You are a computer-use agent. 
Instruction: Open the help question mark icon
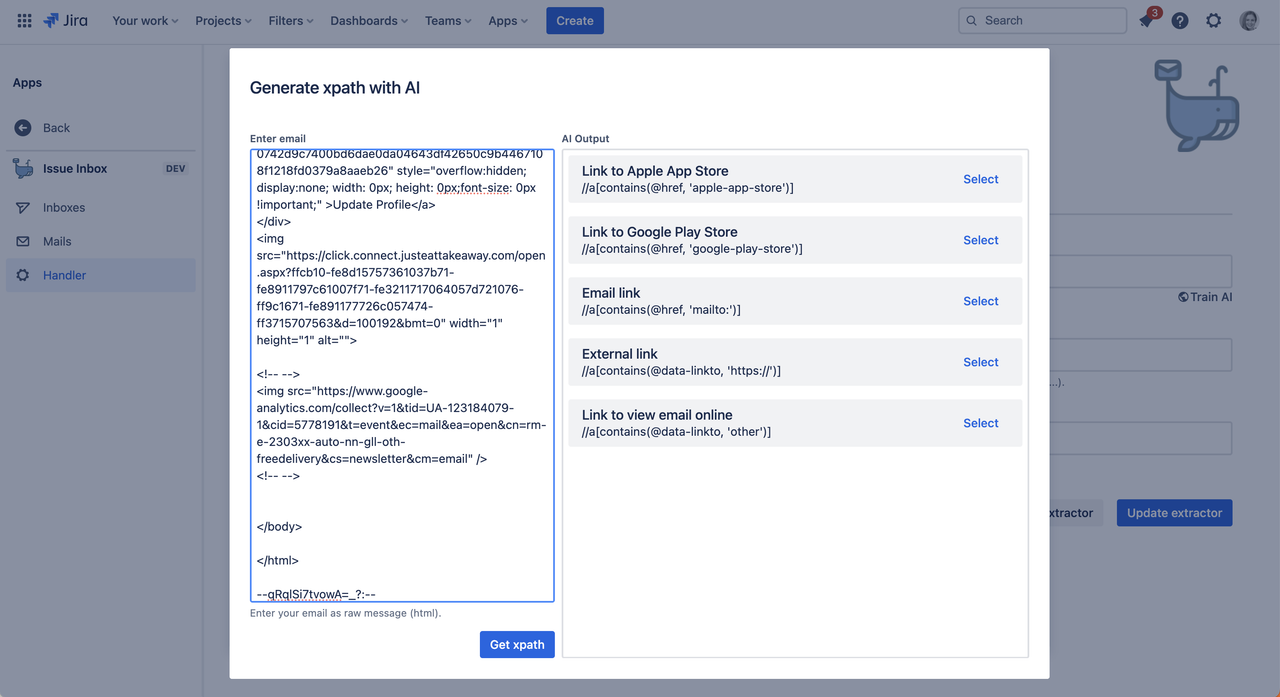1180,20
